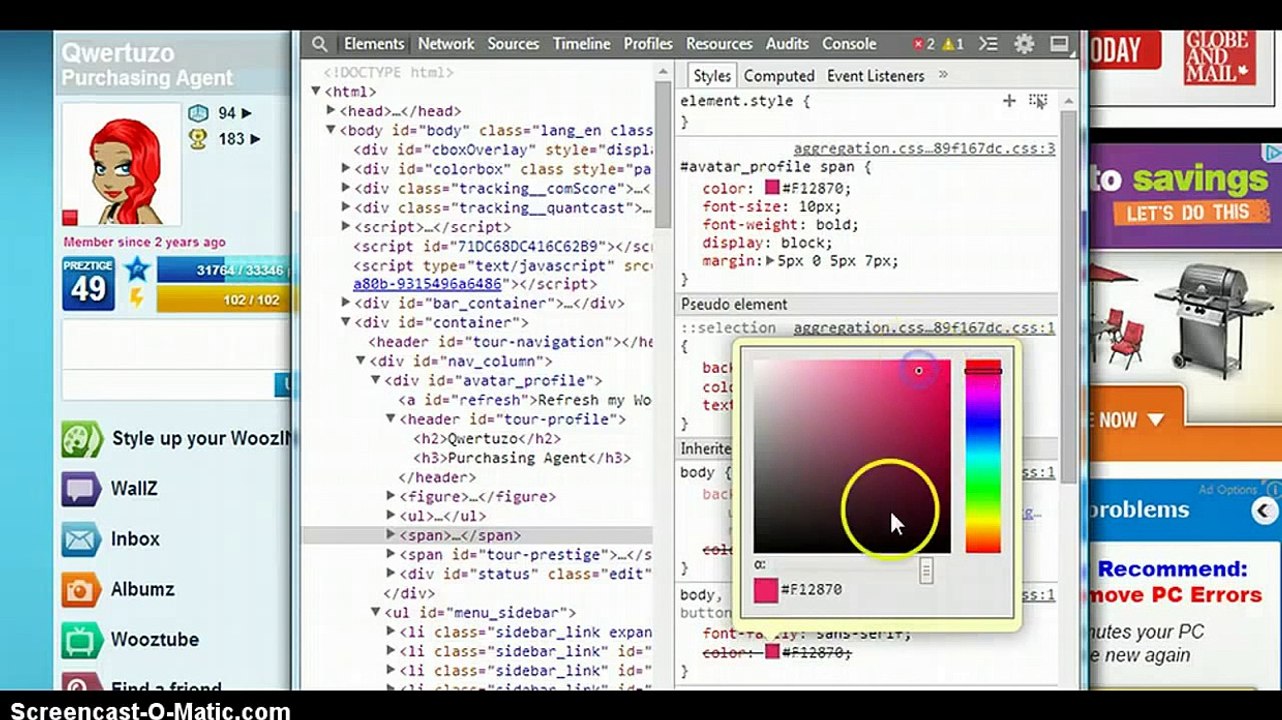Viewport: 1282px width, 720px height.
Task: Click the Prestige 49 badge
Action: pyautogui.click(x=88, y=284)
